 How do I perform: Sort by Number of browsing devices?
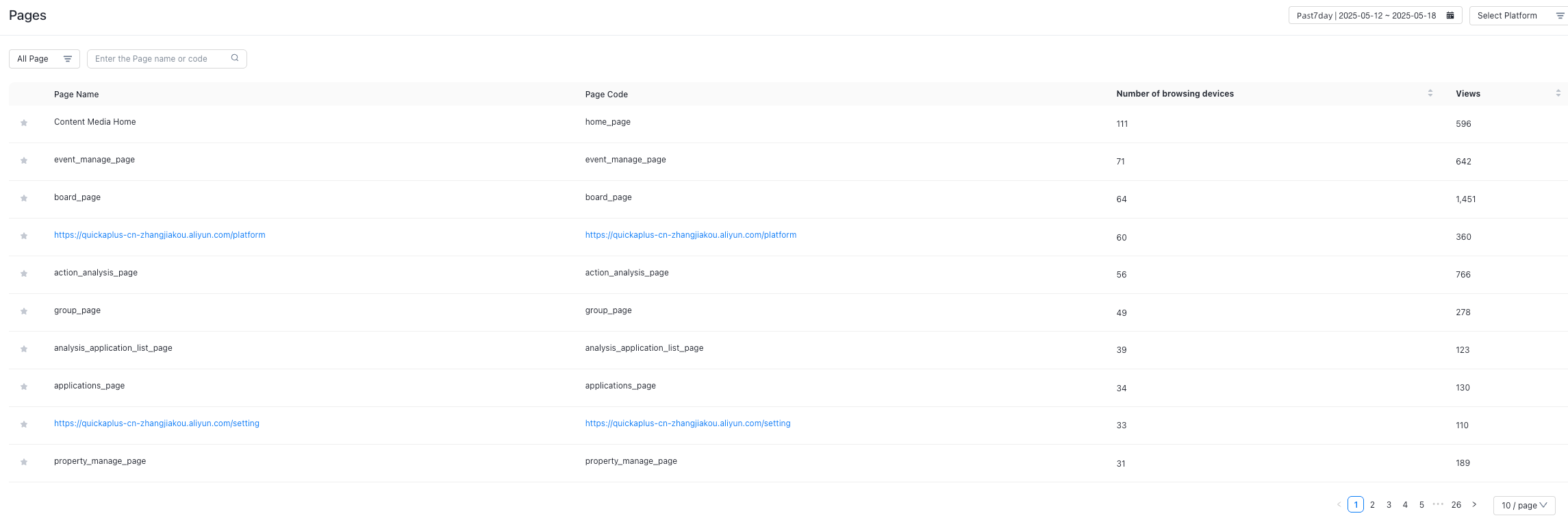click(1430, 93)
